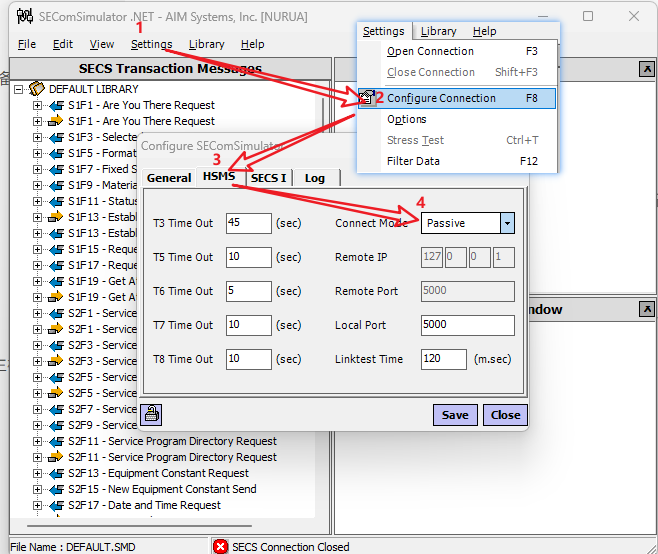This screenshot has width=658, height=554.
Task: Click blue arrow icon of S2F9 message
Action: [56, 425]
